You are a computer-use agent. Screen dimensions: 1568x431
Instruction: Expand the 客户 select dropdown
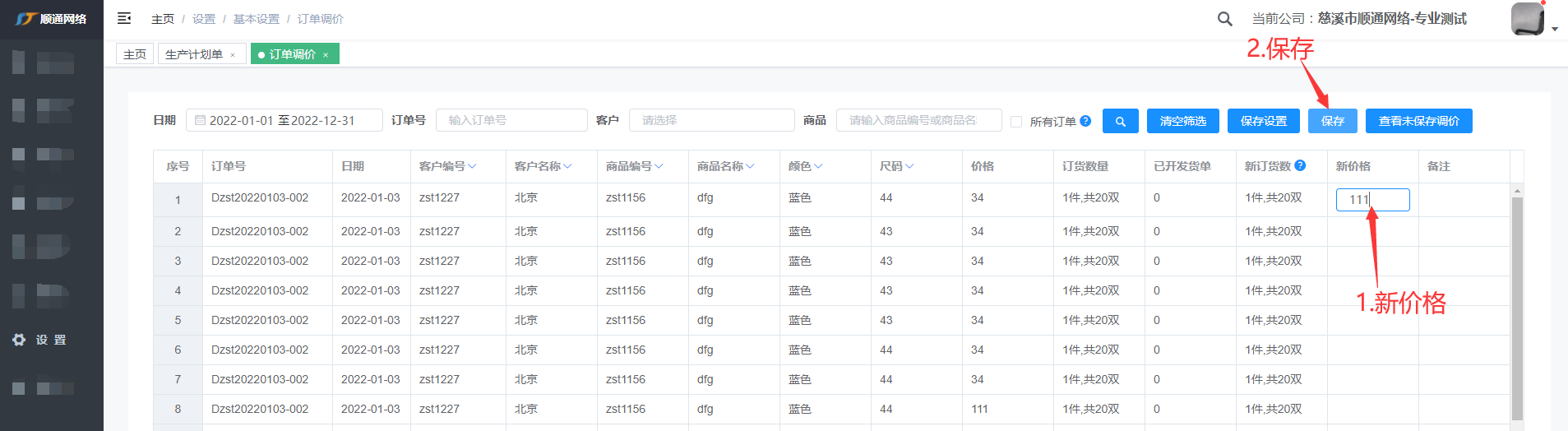tap(711, 120)
